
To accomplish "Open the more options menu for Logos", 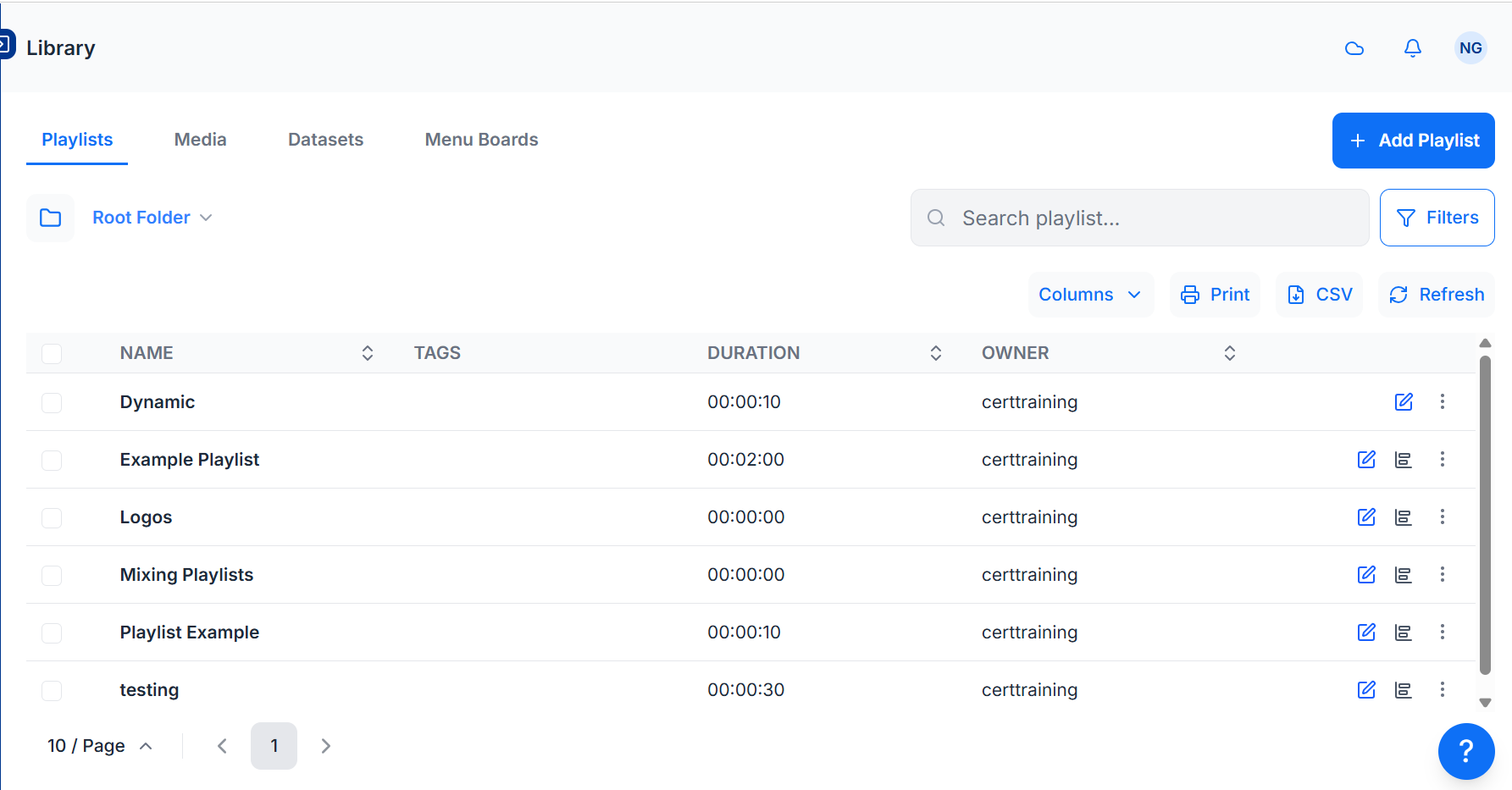I will tap(1443, 517).
